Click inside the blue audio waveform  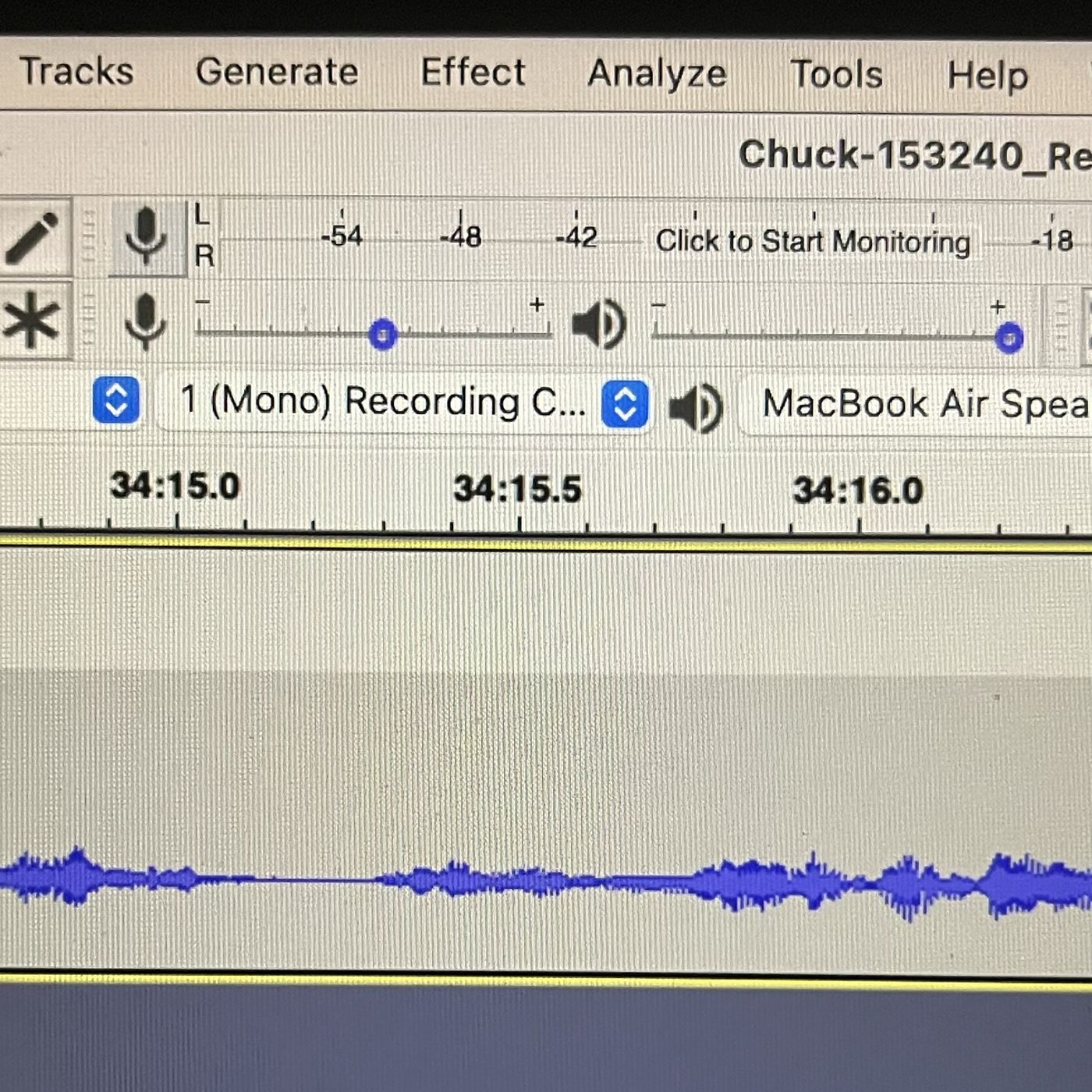[x=546, y=881]
